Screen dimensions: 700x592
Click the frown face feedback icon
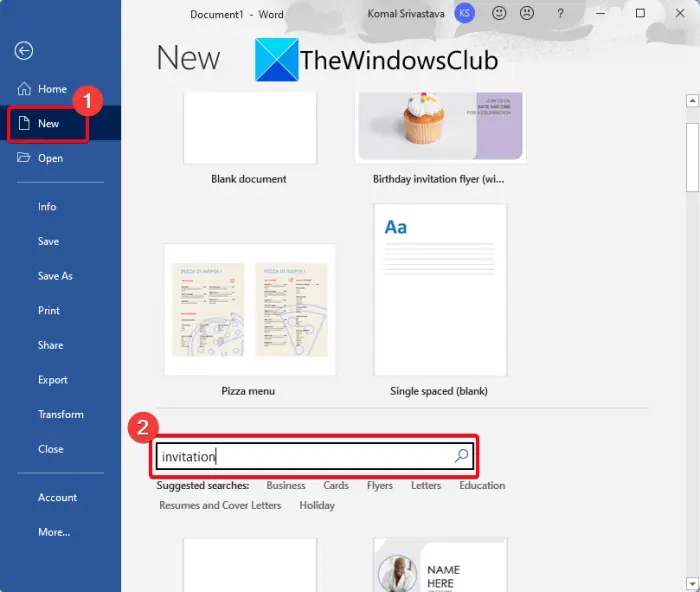527,13
